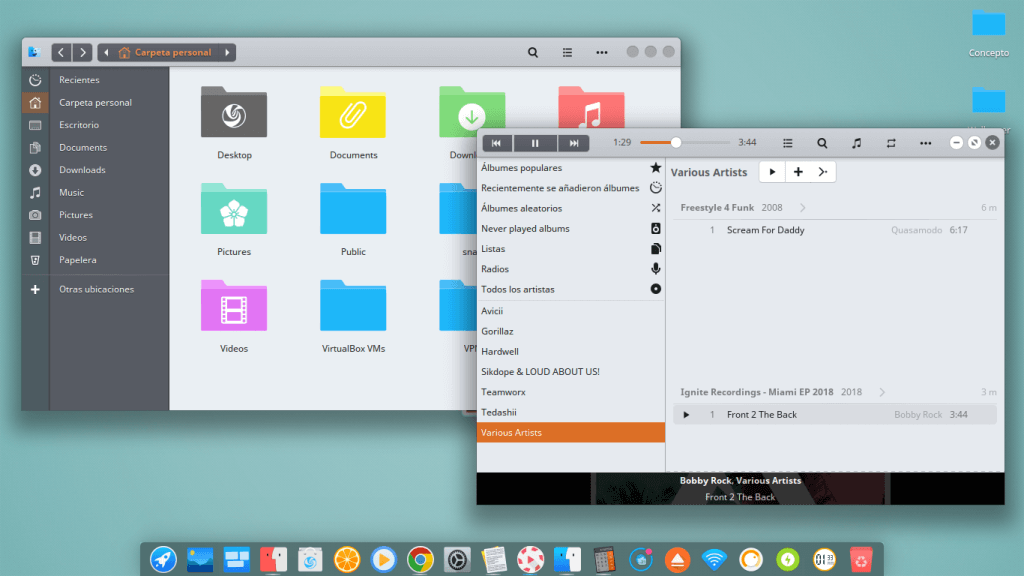This screenshot has width=1024, height=576.
Task: Open Downloads in the file manager sidebar
Action: click(x=95, y=170)
